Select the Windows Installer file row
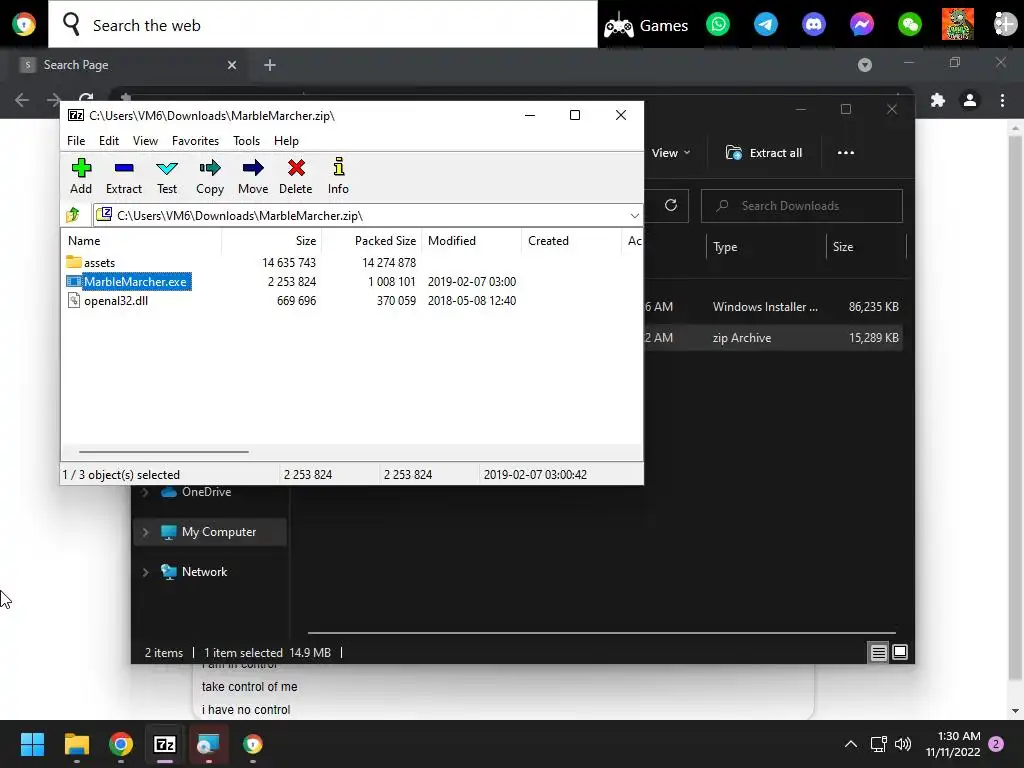Viewport: 1024px width, 768px height. click(773, 306)
